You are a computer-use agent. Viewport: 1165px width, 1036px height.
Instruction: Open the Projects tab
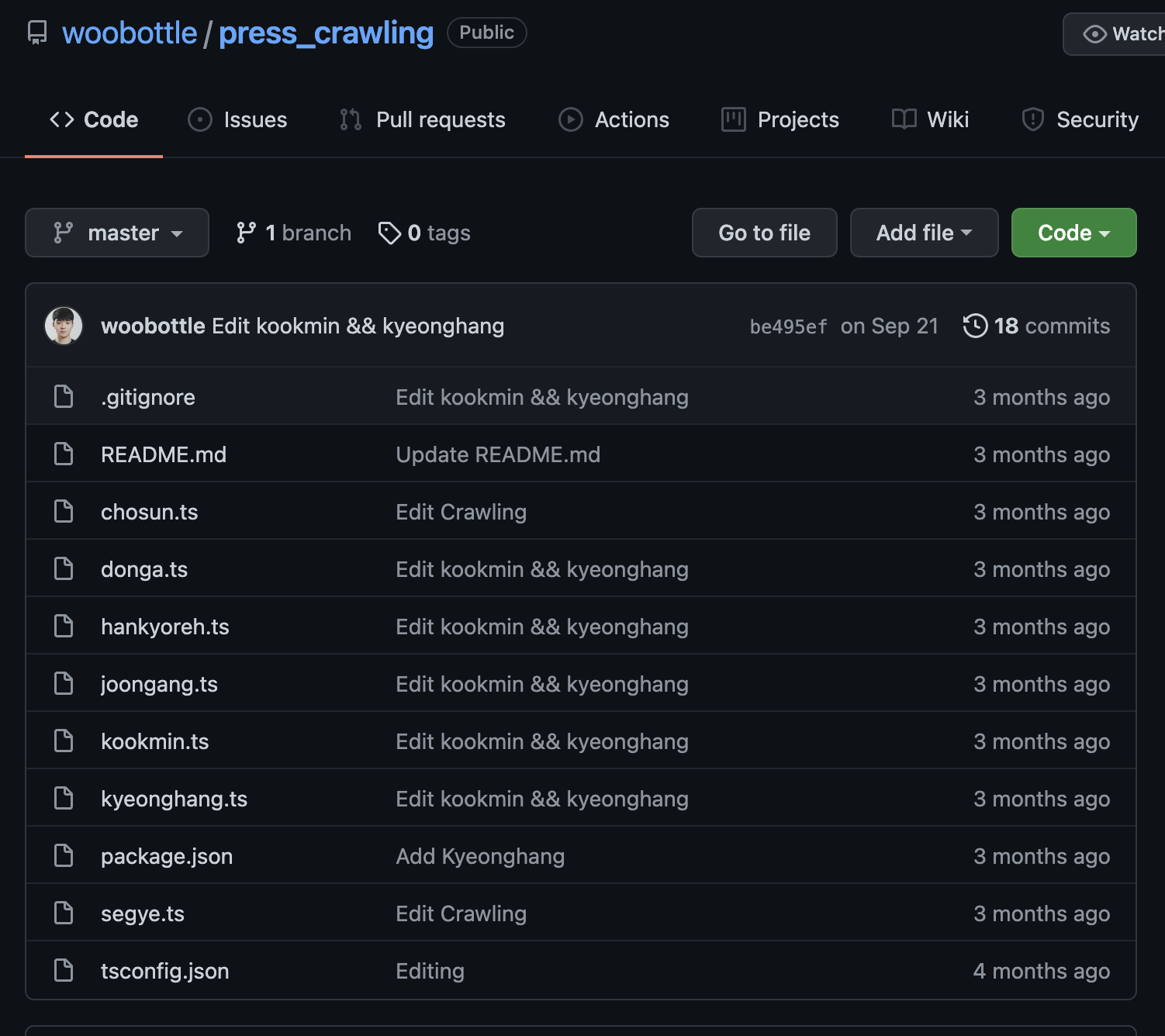[780, 119]
